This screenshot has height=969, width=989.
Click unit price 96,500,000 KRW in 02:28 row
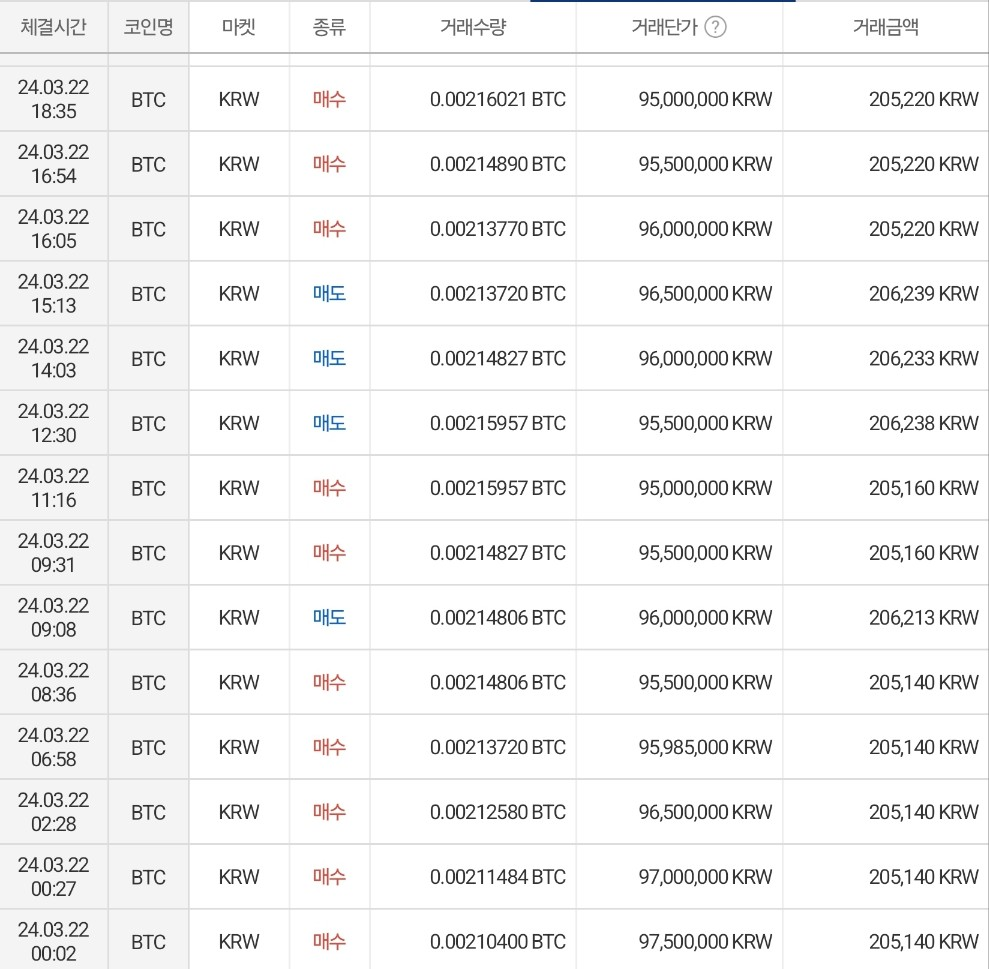tap(705, 812)
